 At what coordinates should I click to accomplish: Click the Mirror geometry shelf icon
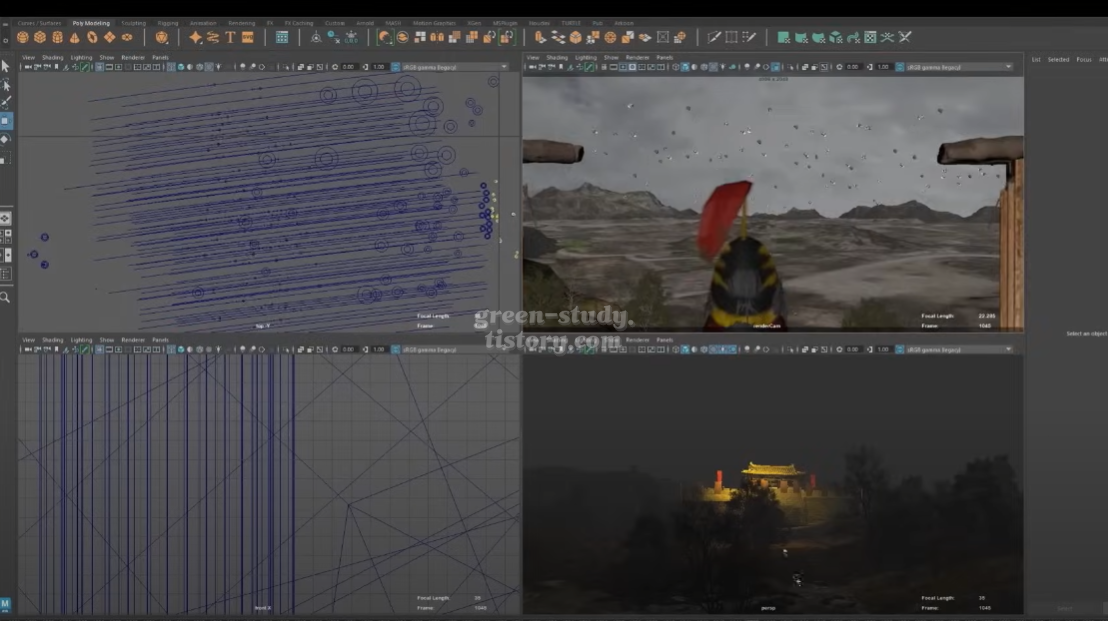(x=437, y=37)
